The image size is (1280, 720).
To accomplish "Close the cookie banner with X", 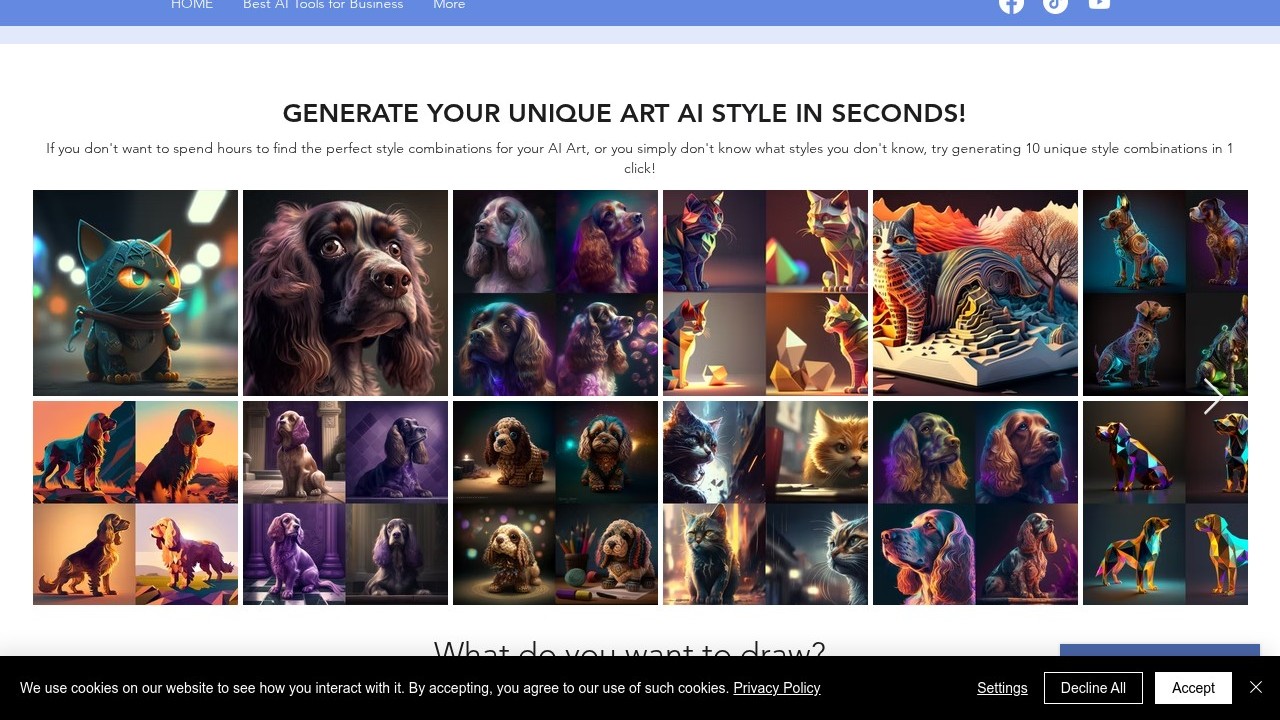I will click(1256, 687).
